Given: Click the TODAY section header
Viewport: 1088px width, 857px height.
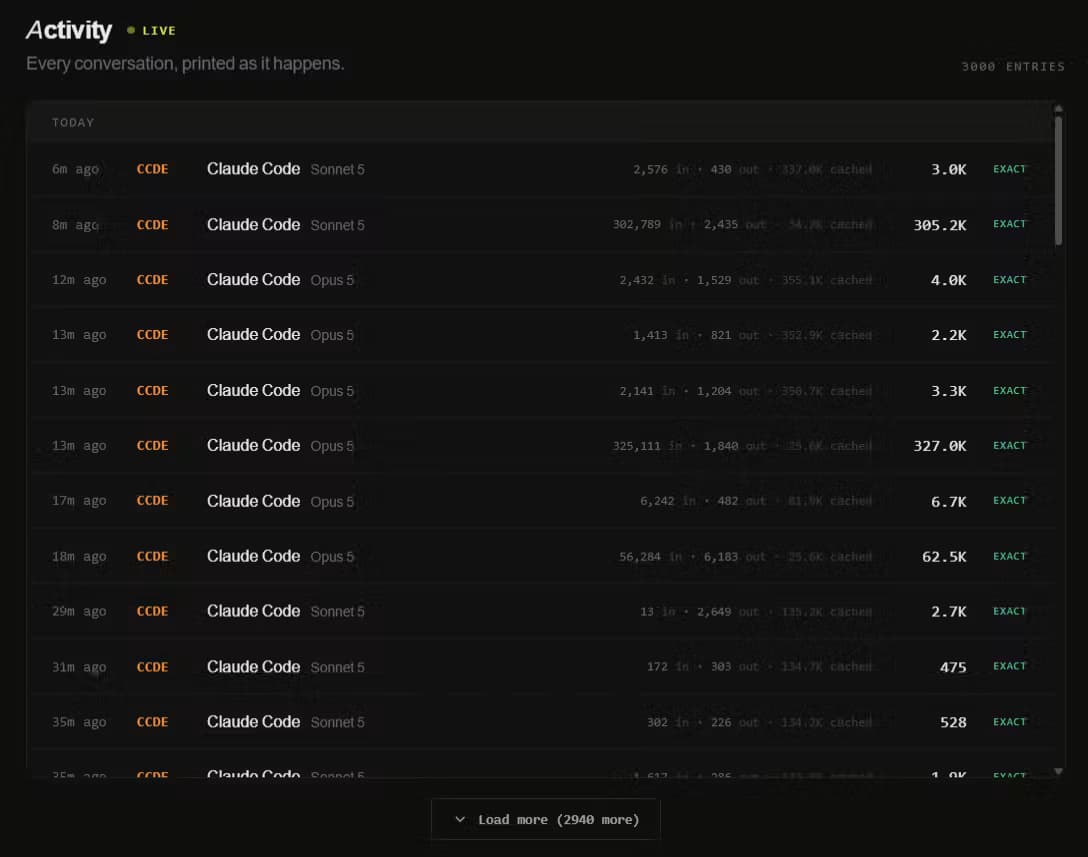Looking at the screenshot, I should (73, 123).
